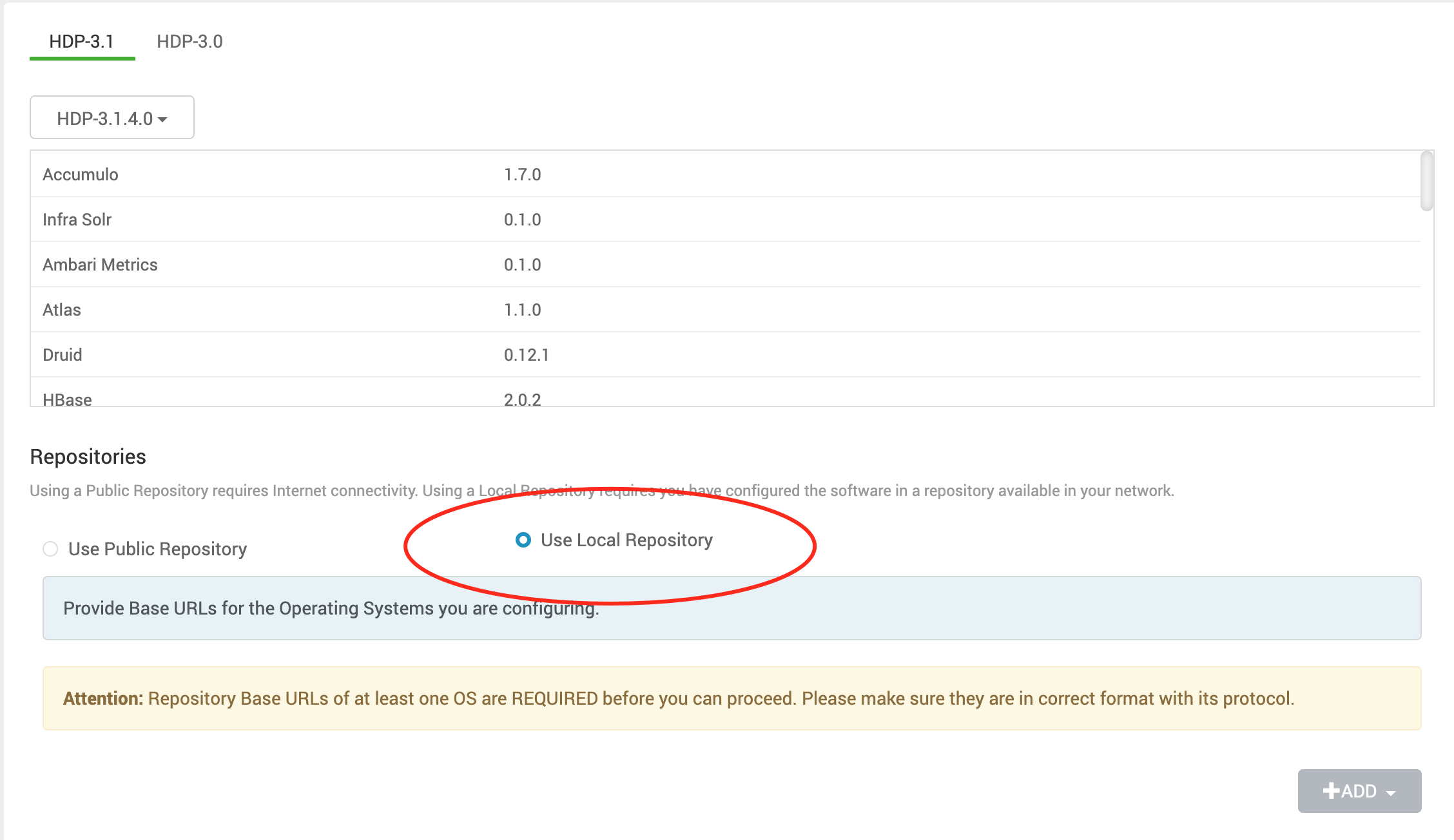1454x840 pixels.
Task: Switch to the HDP-3.1 tab
Action: pos(82,41)
